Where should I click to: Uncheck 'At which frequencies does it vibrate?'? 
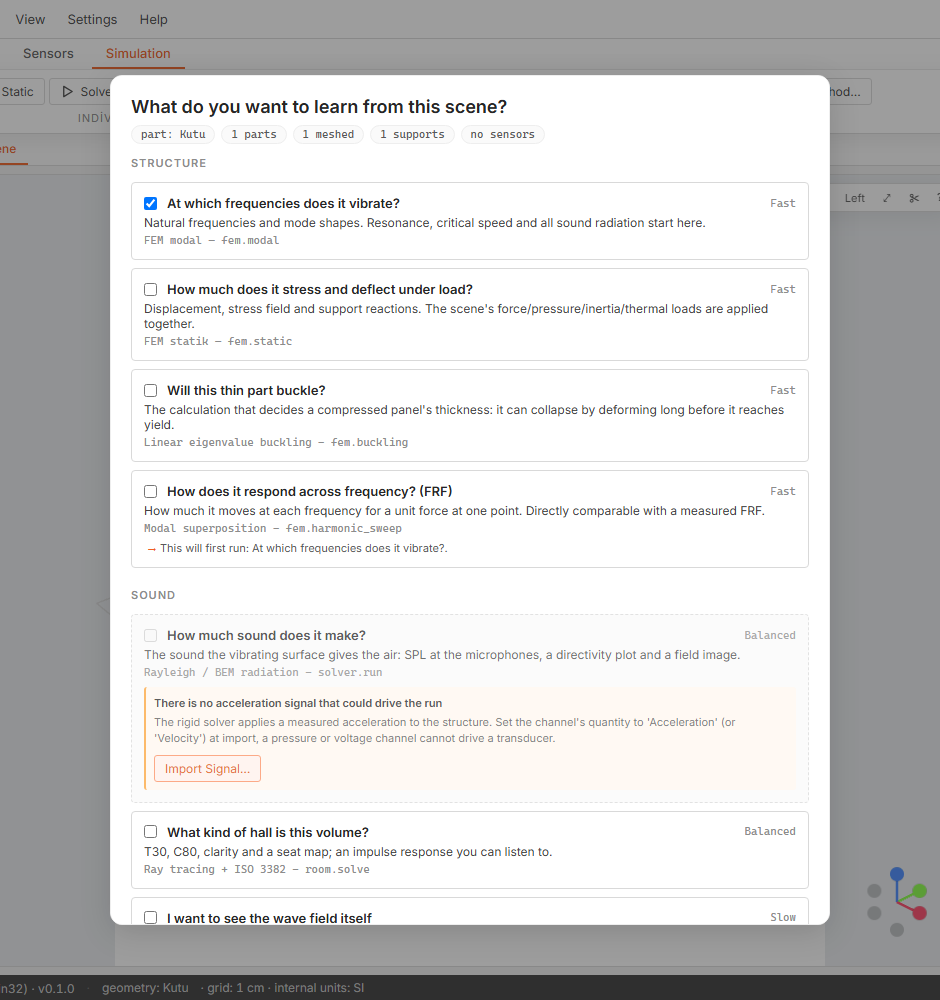pos(151,203)
